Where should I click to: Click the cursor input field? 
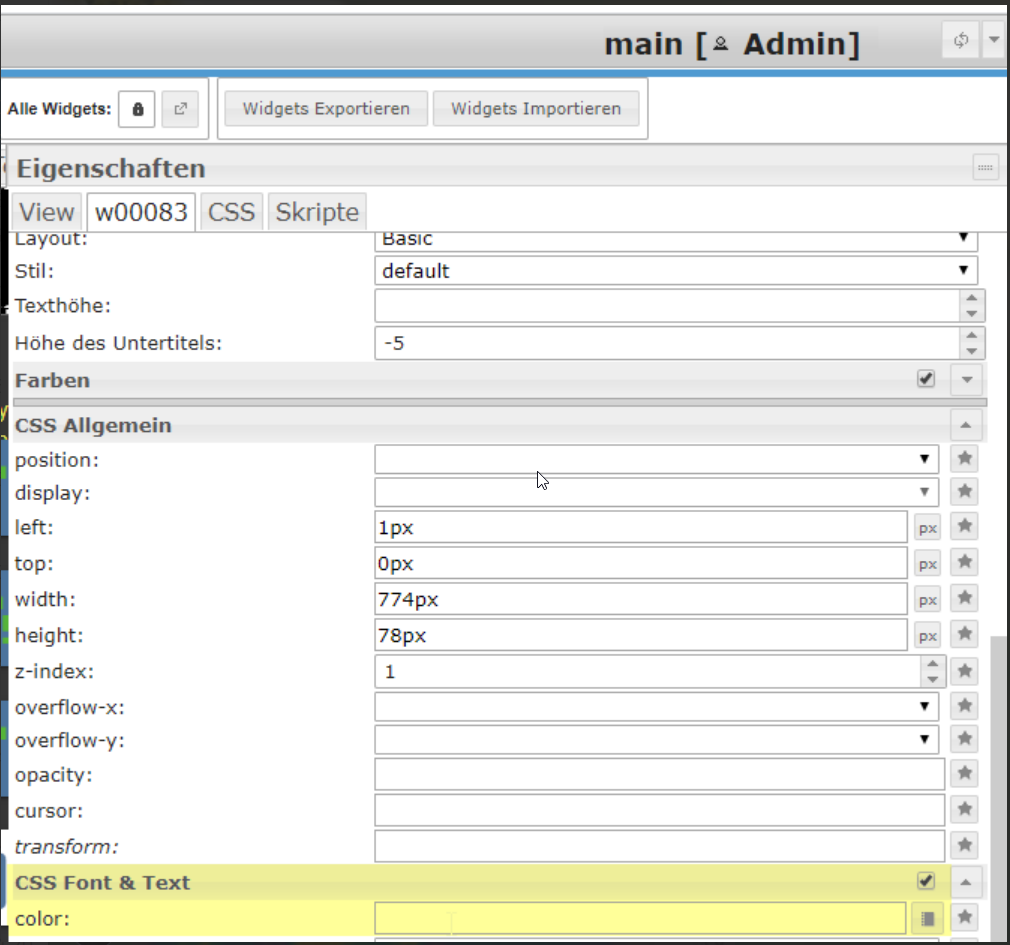pos(660,810)
